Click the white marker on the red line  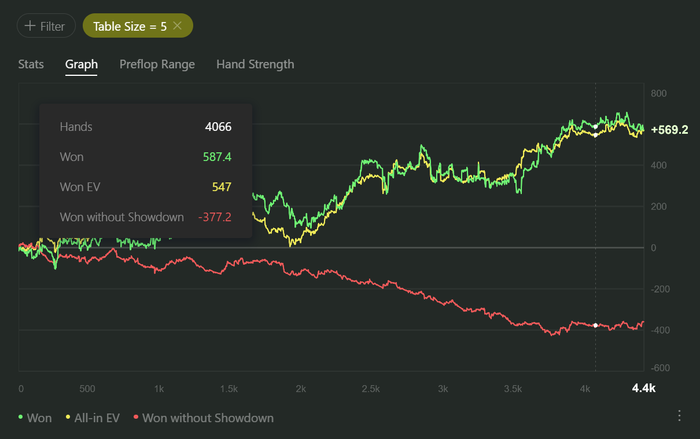pos(595,325)
